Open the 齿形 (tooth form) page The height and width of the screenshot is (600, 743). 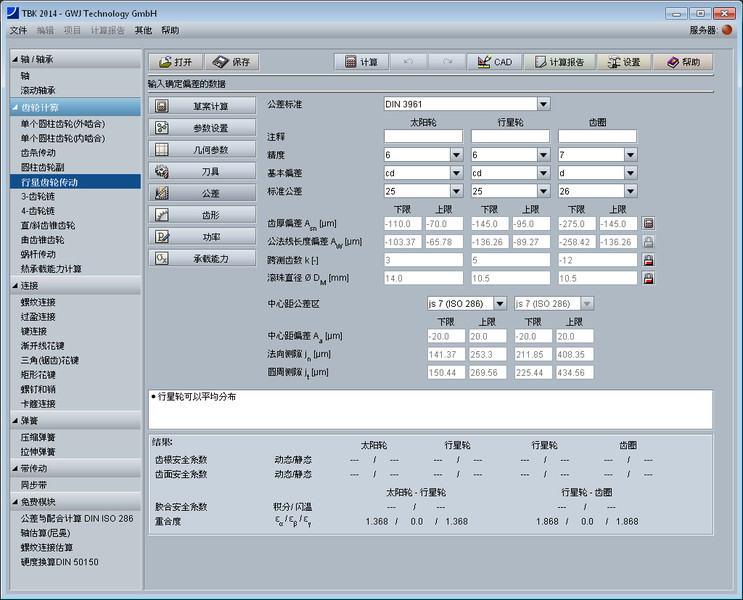[203, 214]
